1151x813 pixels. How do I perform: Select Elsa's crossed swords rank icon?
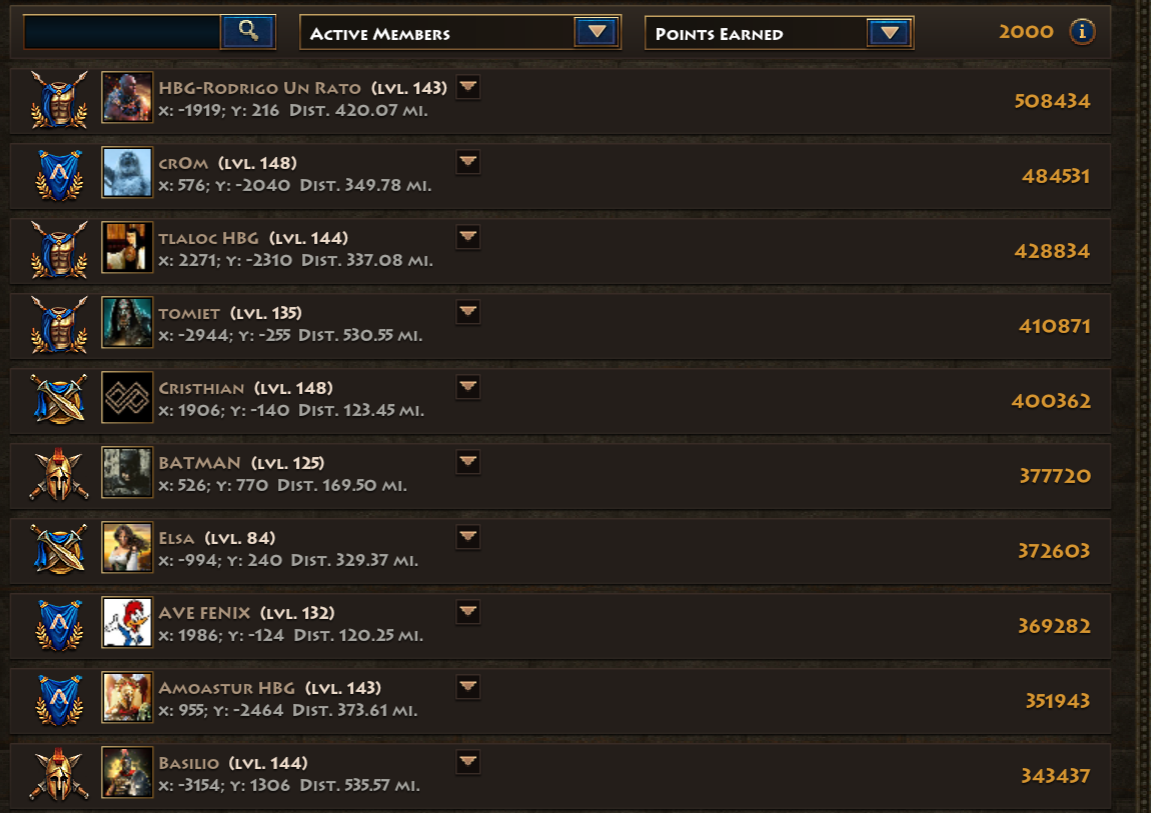[x=59, y=549]
